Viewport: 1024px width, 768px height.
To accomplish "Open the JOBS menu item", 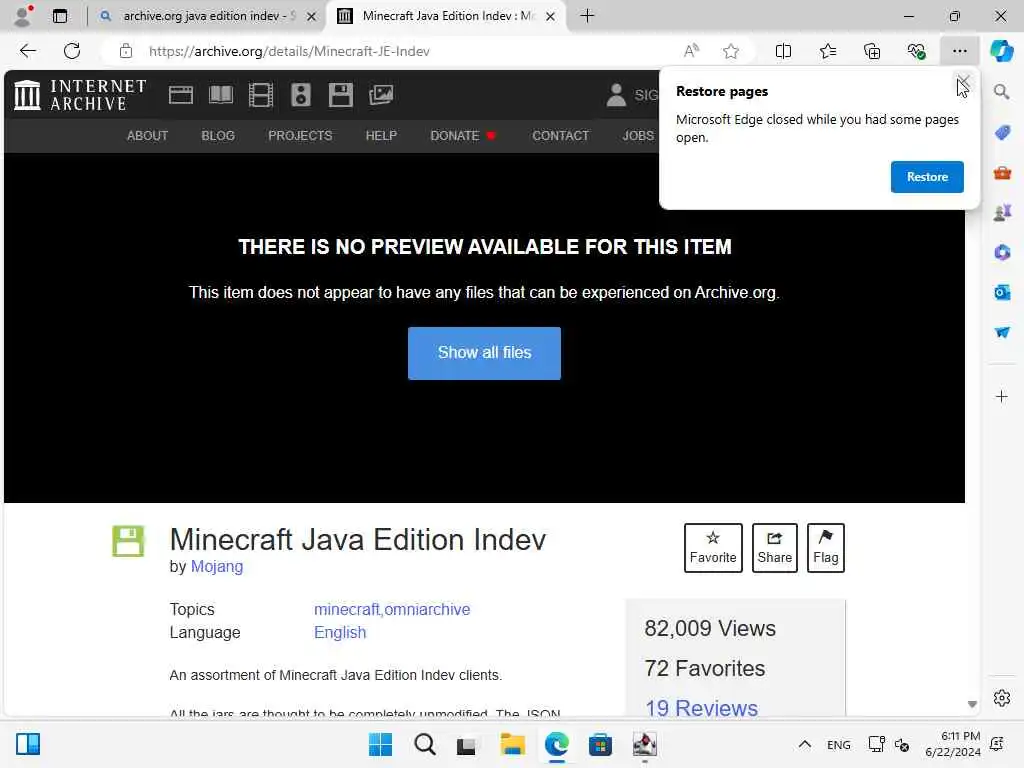I will point(638,136).
